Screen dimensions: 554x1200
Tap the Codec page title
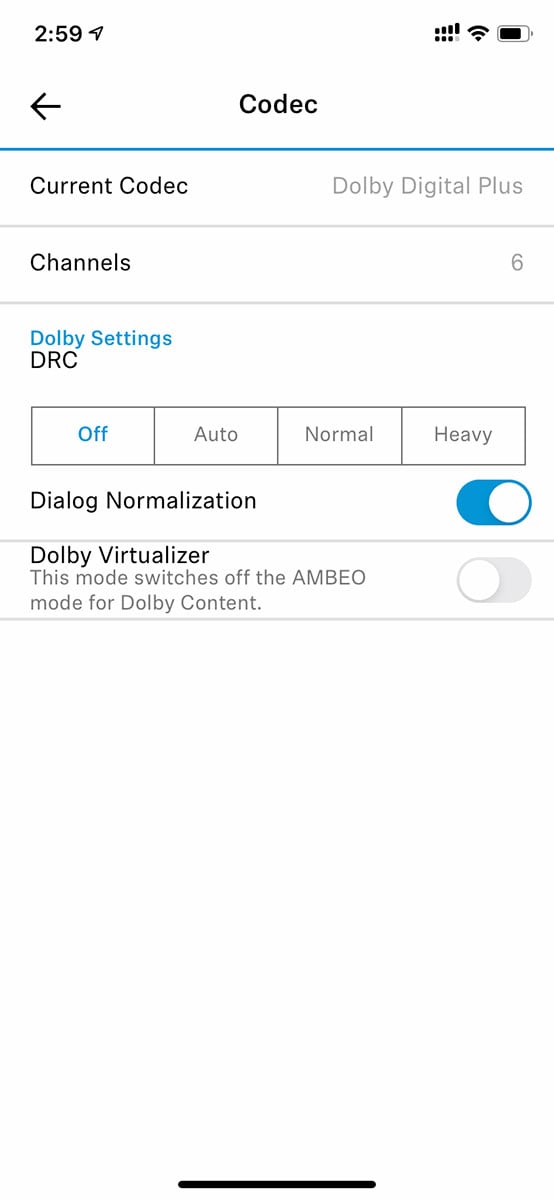click(x=278, y=104)
